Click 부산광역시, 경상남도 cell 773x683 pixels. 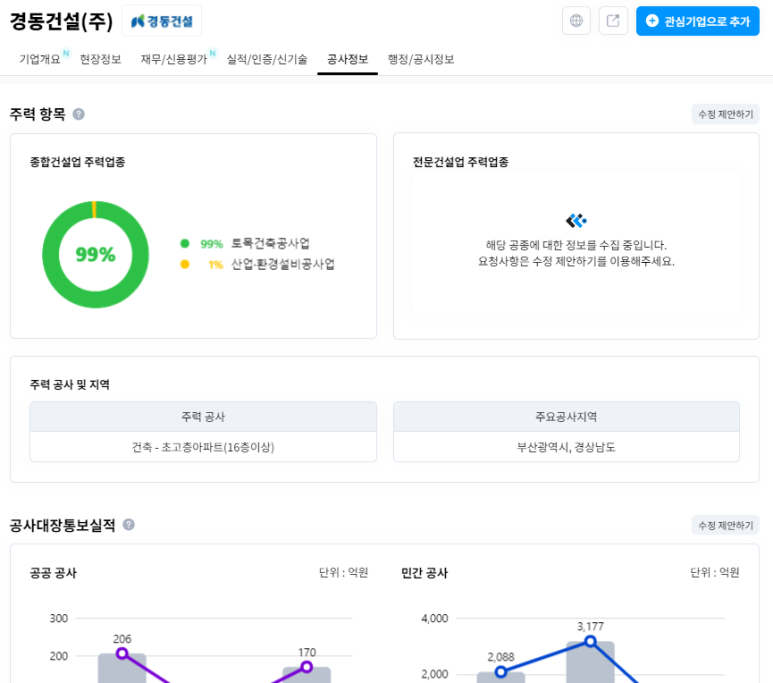coord(566,447)
